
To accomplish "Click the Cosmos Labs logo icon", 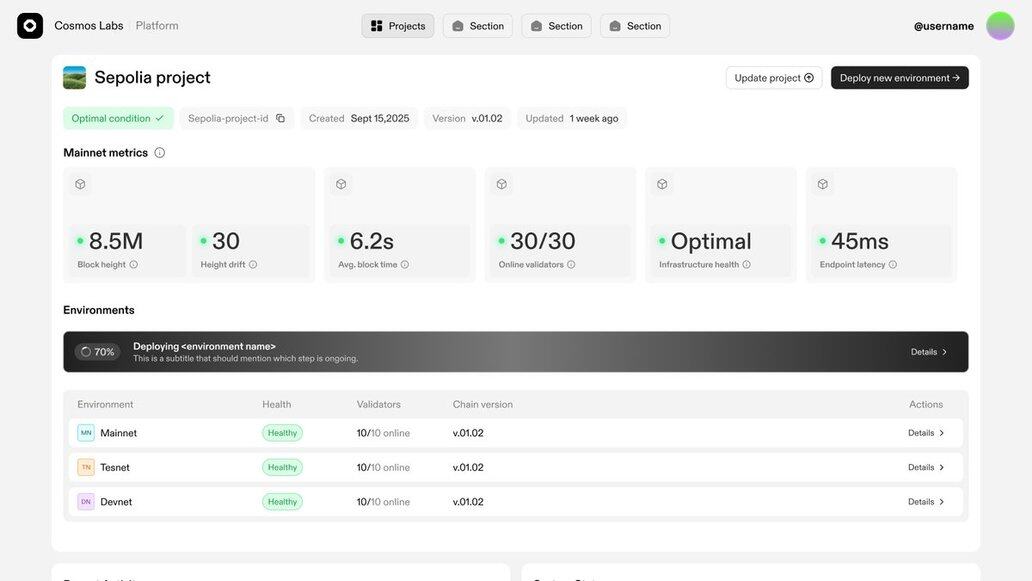I will (30, 26).
